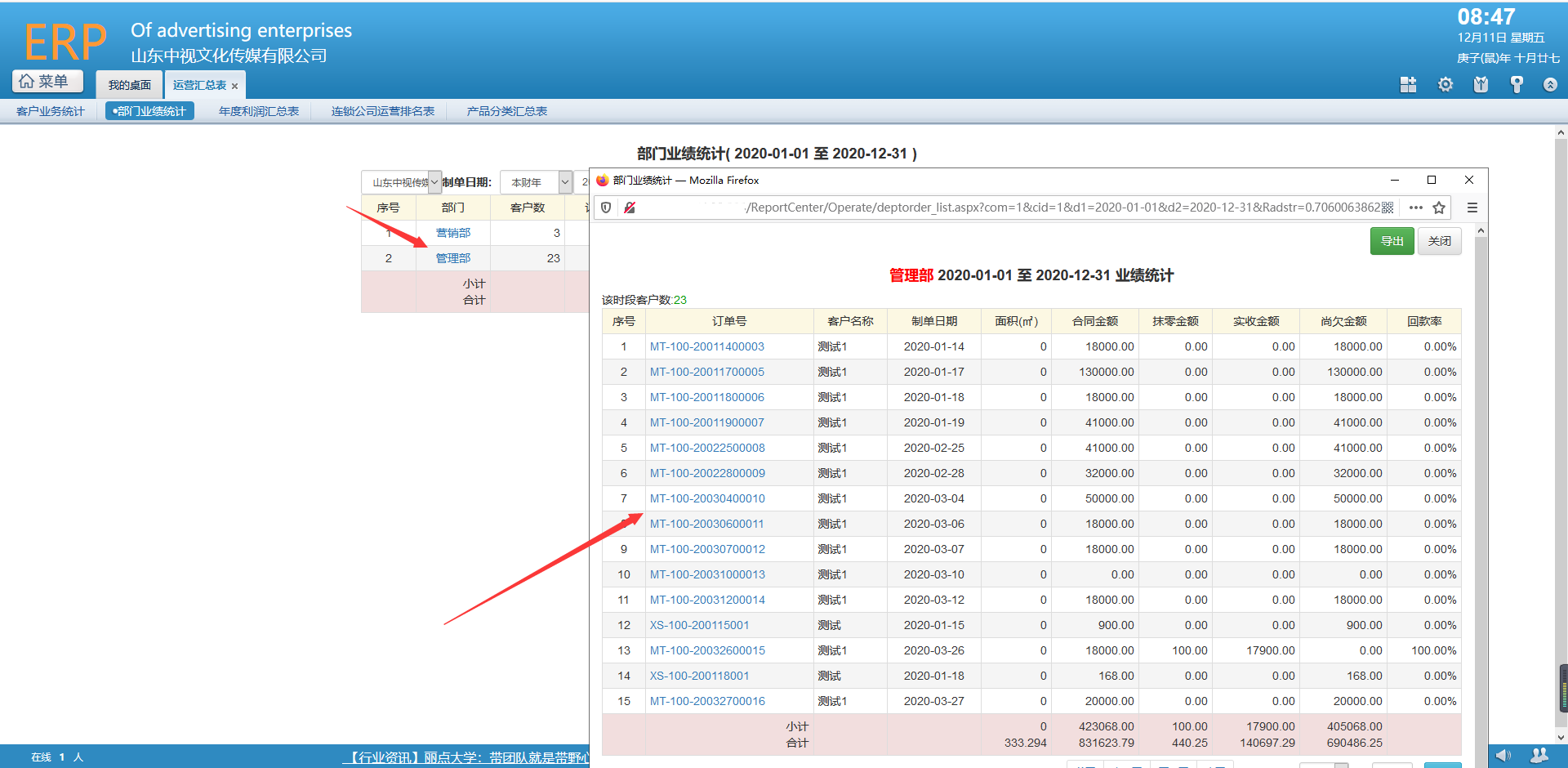The image size is (1568, 768).
Task: Bookmark this page with star icon
Action: coord(1439,208)
